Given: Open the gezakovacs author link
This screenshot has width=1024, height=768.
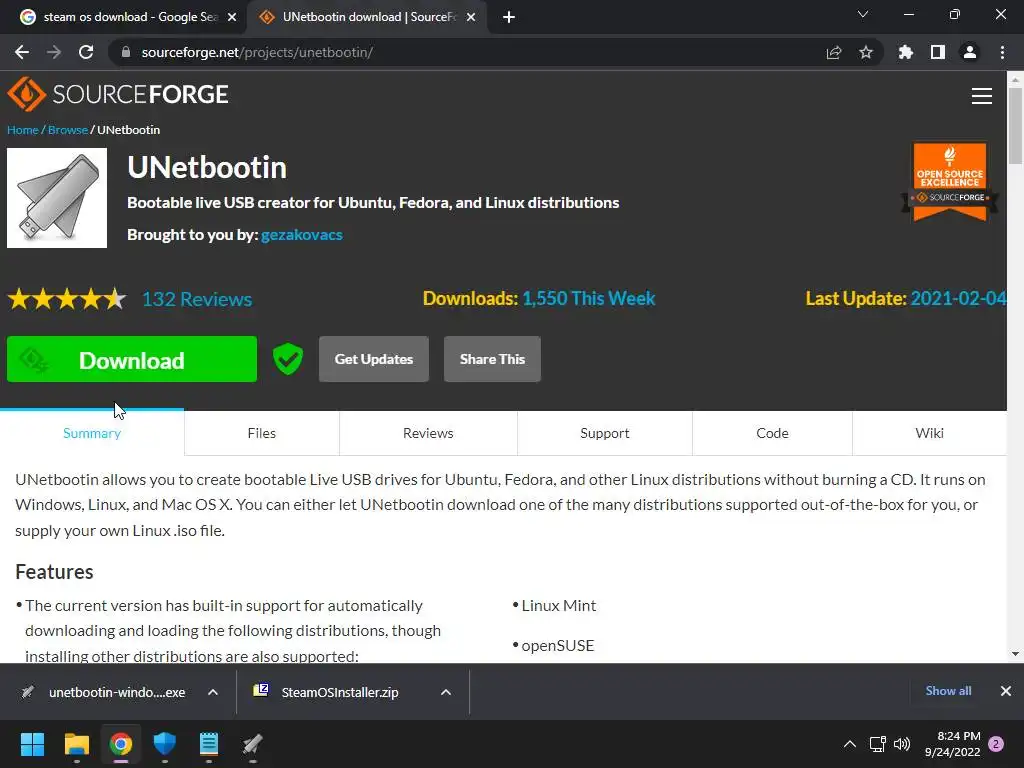Looking at the screenshot, I should pos(302,235).
